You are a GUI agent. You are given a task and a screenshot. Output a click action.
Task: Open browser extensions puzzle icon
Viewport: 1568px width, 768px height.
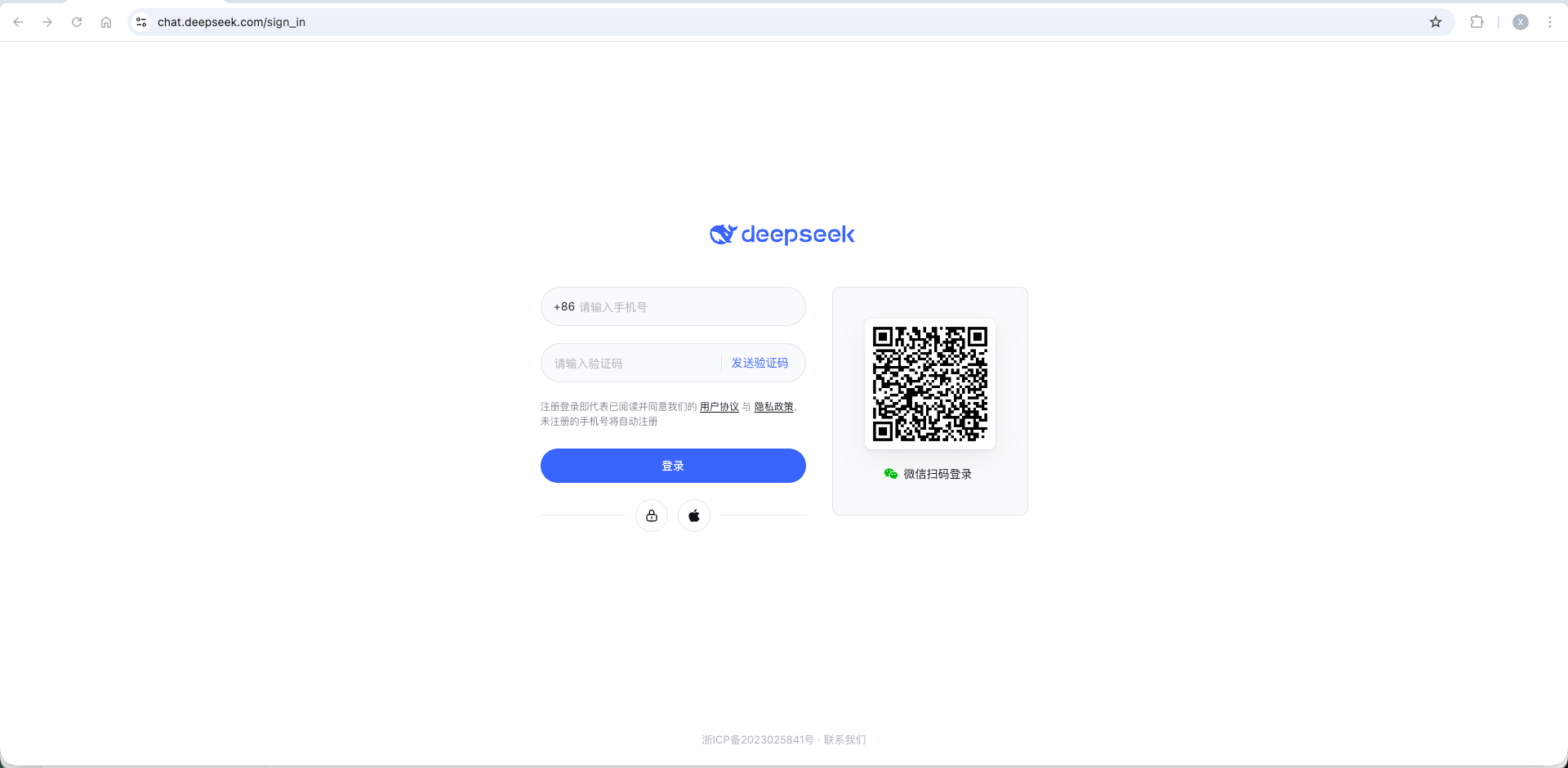pyautogui.click(x=1477, y=22)
